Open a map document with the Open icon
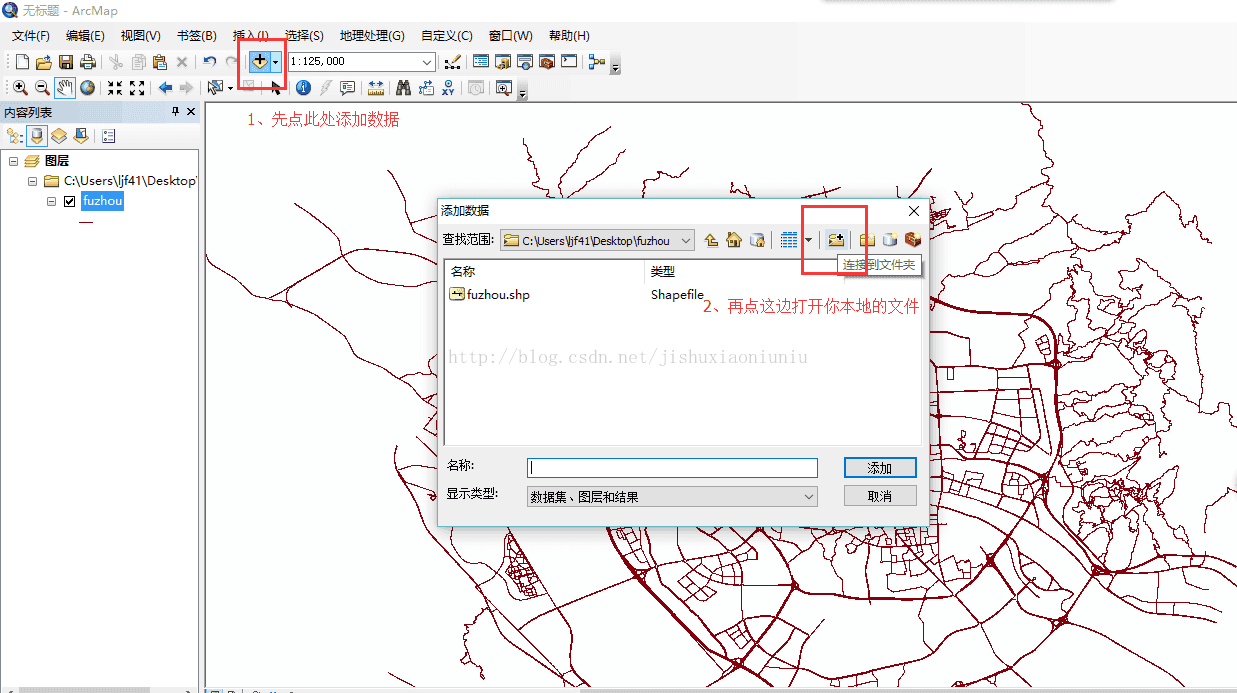 point(44,62)
